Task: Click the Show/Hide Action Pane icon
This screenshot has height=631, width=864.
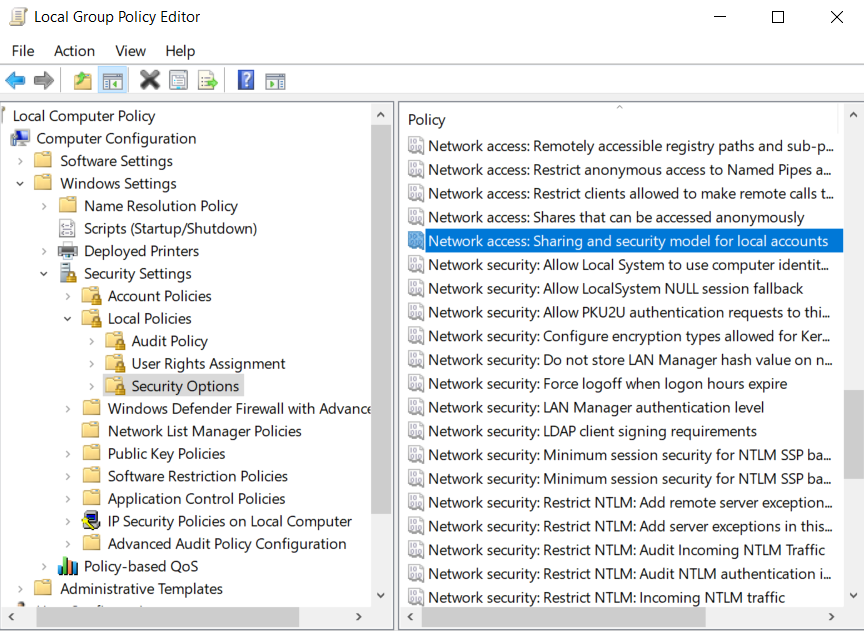Action: click(x=274, y=80)
